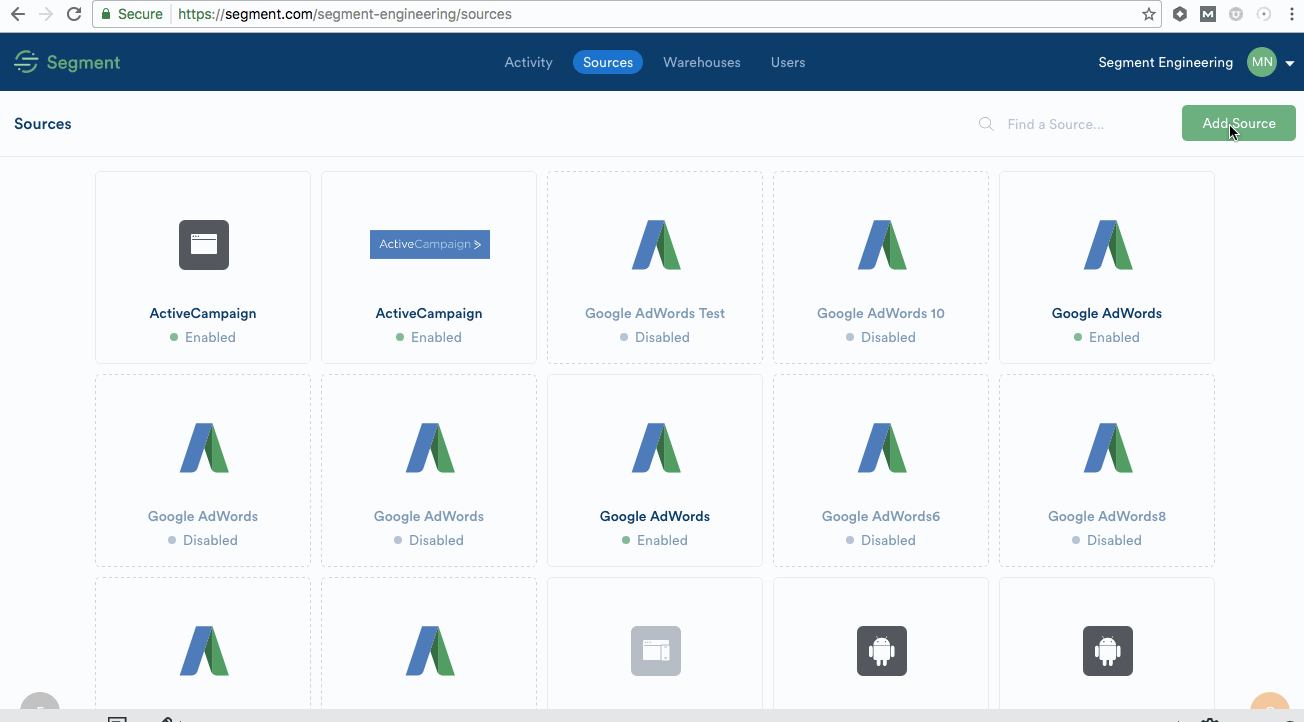The image size is (1304, 722).
Task: Click the segment.com URL in the address bar
Action: click(345, 14)
